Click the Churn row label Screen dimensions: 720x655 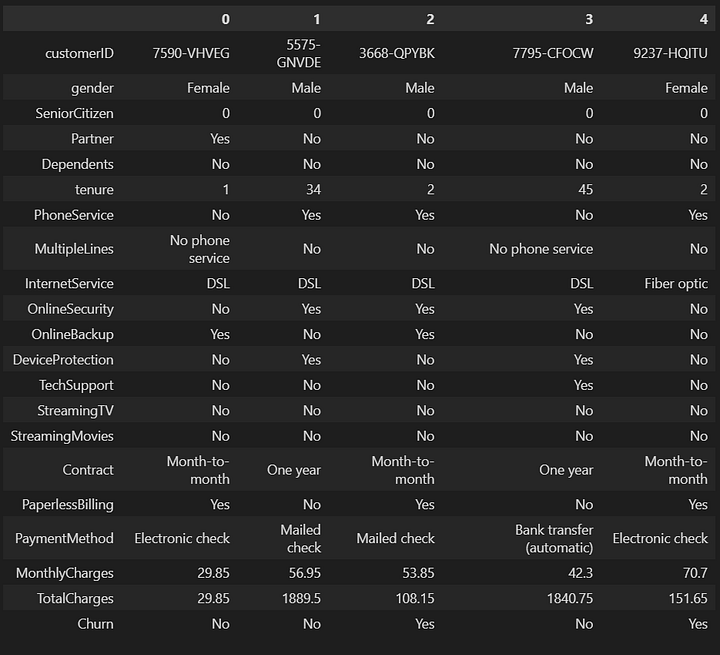click(95, 624)
